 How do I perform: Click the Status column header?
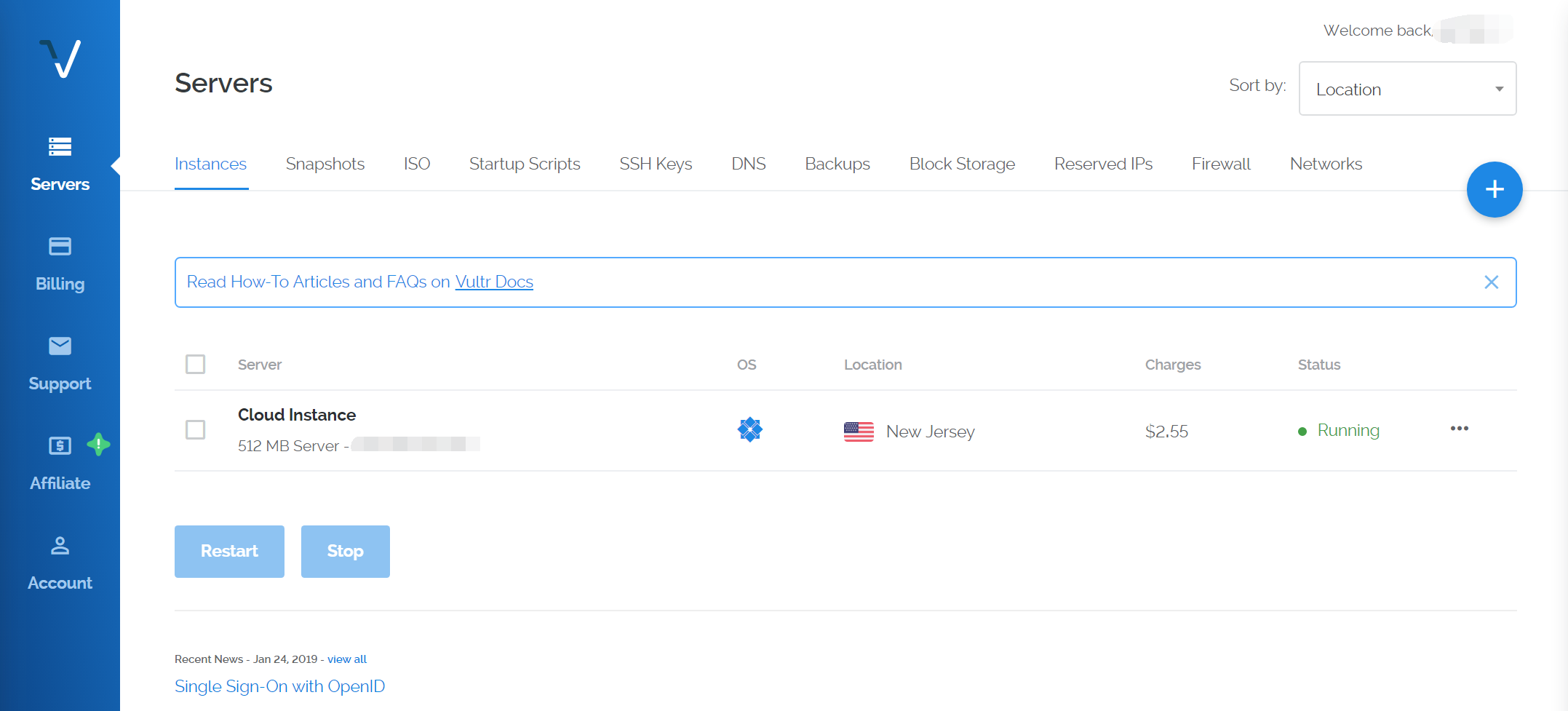click(x=1319, y=365)
